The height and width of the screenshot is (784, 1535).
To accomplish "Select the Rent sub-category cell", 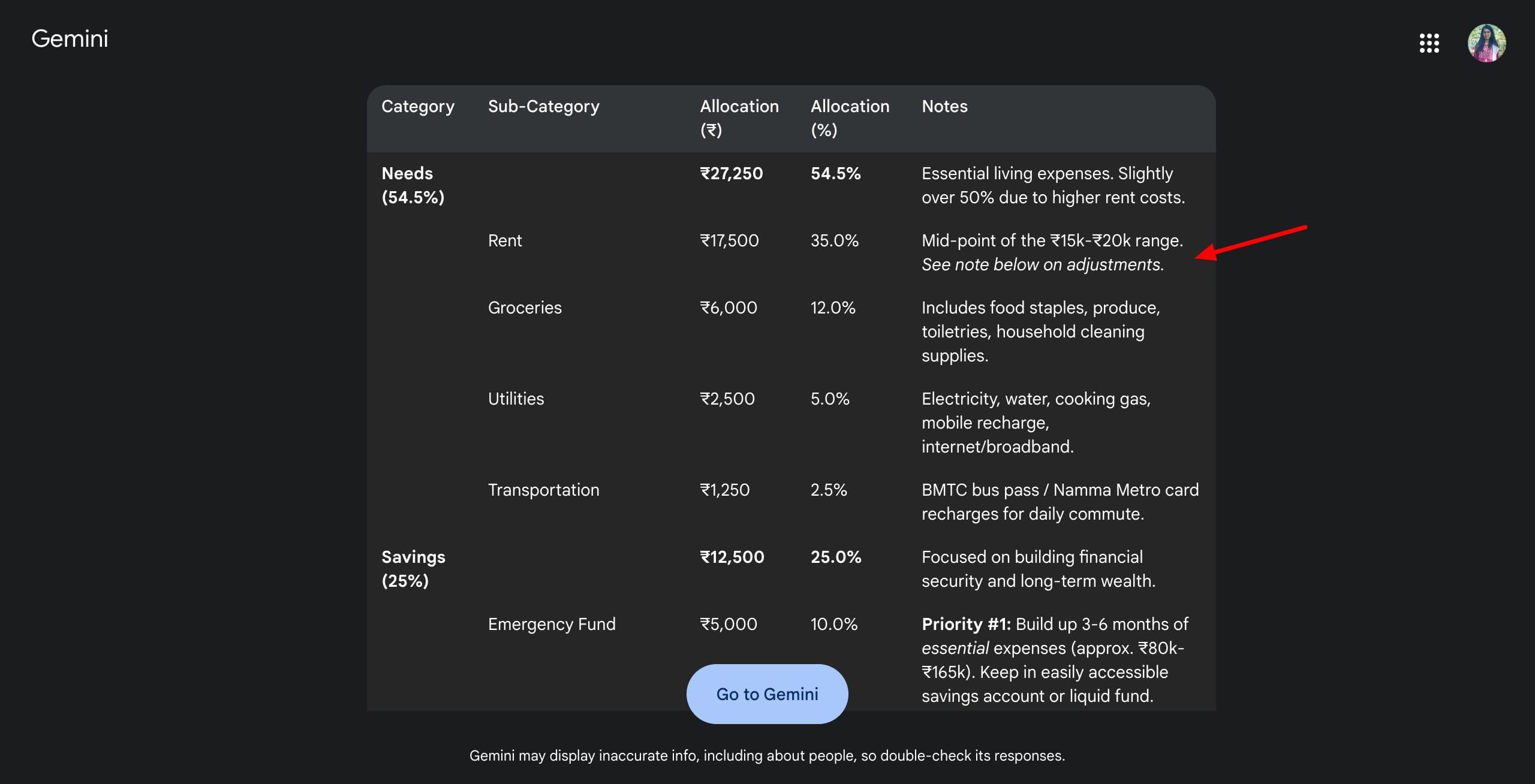I will coord(504,241).
